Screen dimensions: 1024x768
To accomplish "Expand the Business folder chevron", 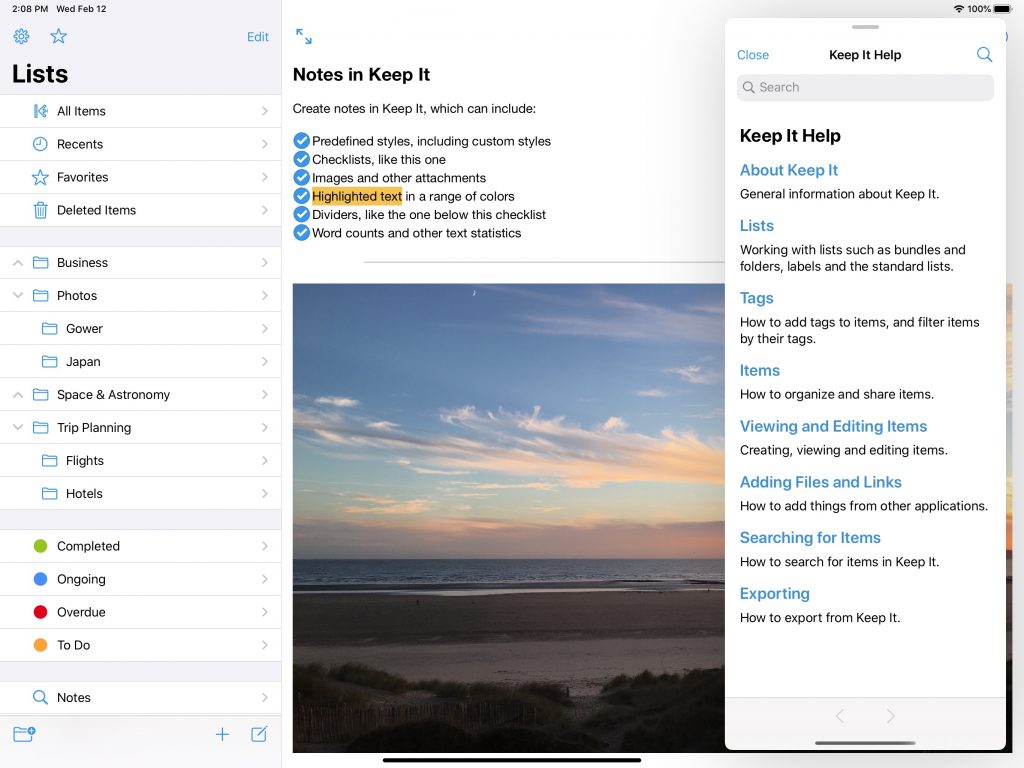I will pos(18,263).
